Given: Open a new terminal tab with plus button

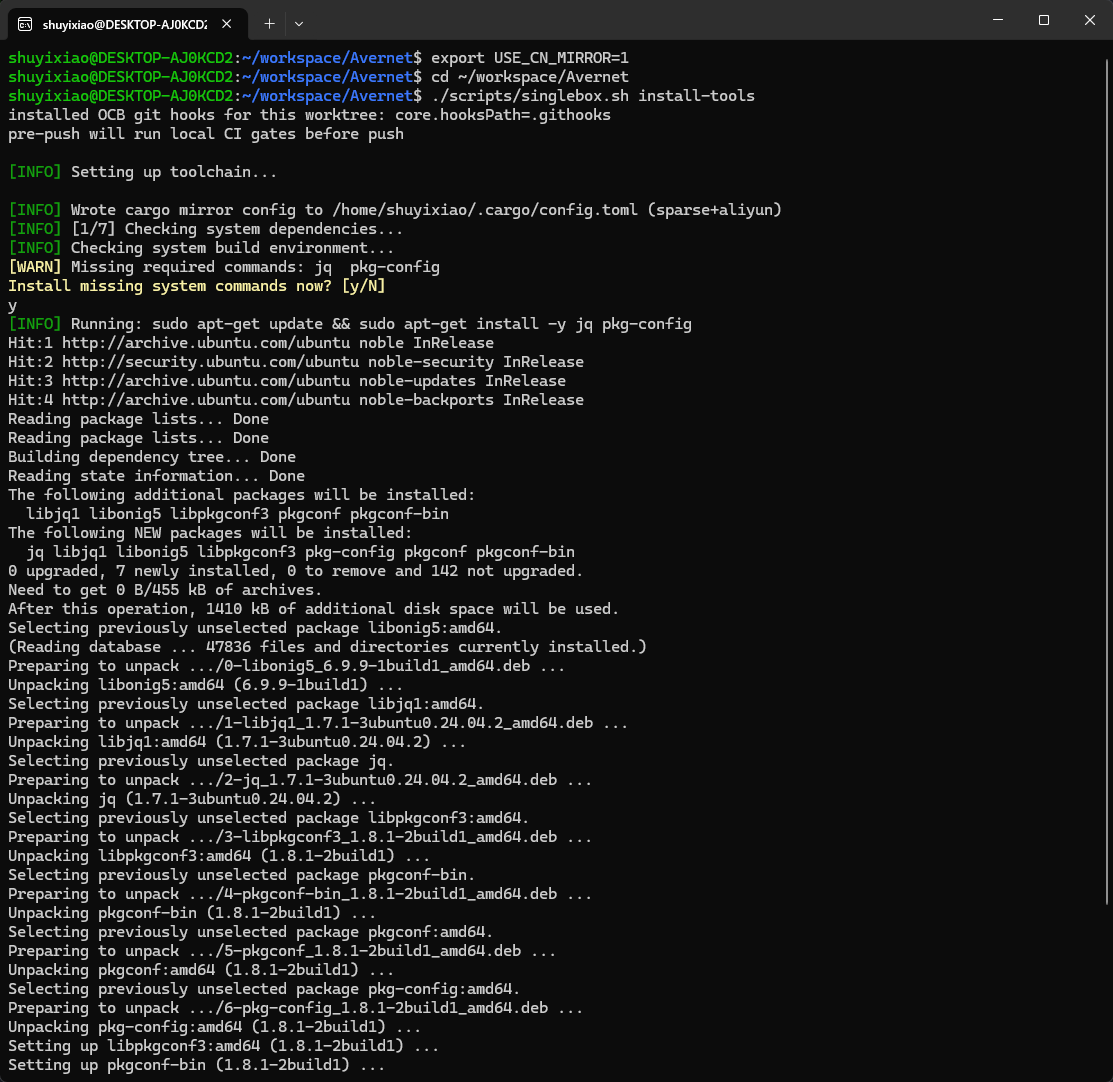Looking at the screenshot, I should click(269, 24).
